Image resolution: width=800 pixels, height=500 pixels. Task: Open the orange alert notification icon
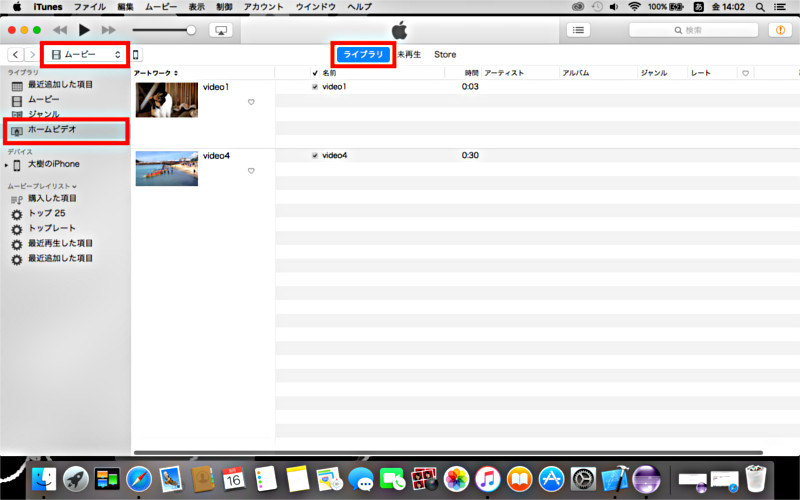[780, 30]
